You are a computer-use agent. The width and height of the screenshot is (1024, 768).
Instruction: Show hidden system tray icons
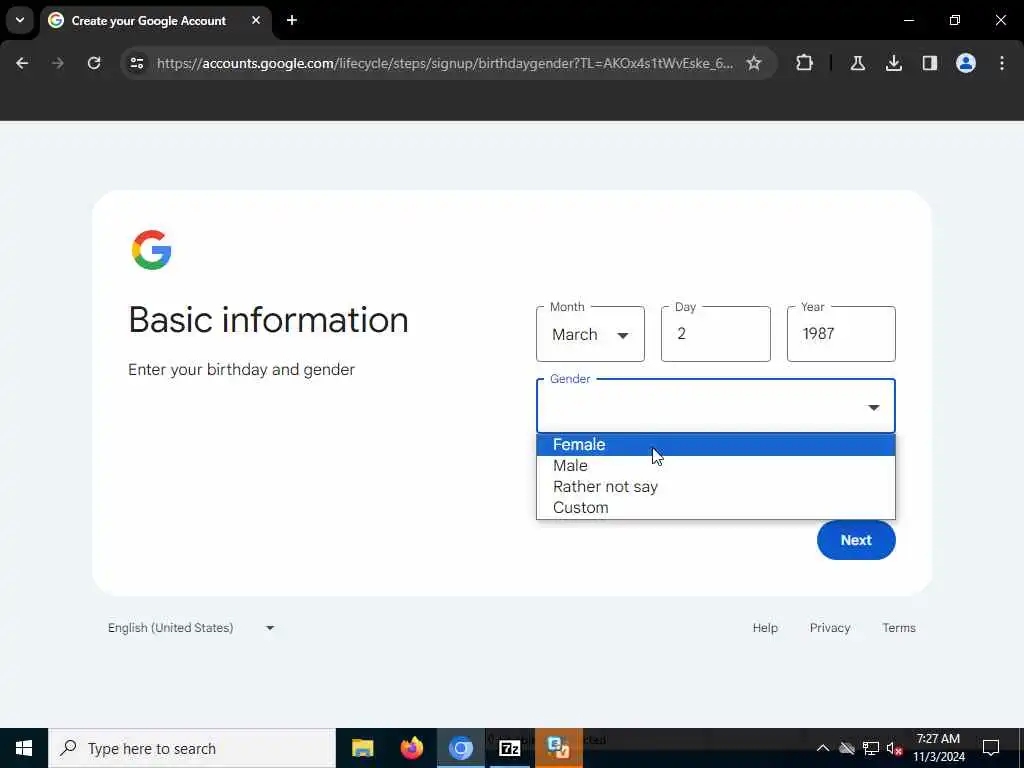[823, 748]
